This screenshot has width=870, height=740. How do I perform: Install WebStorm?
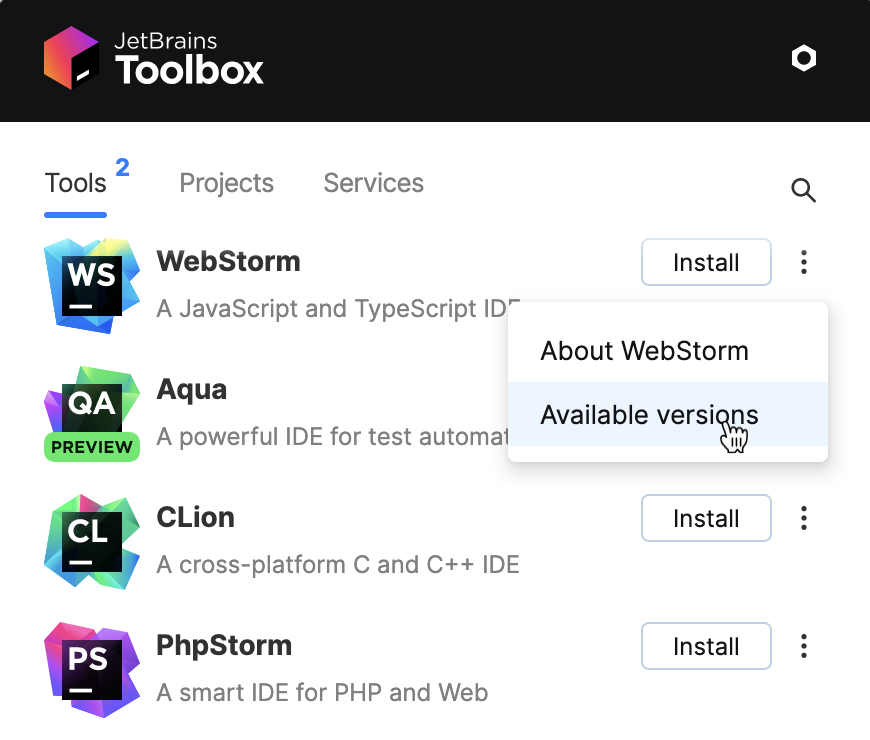tap(706, 262)
